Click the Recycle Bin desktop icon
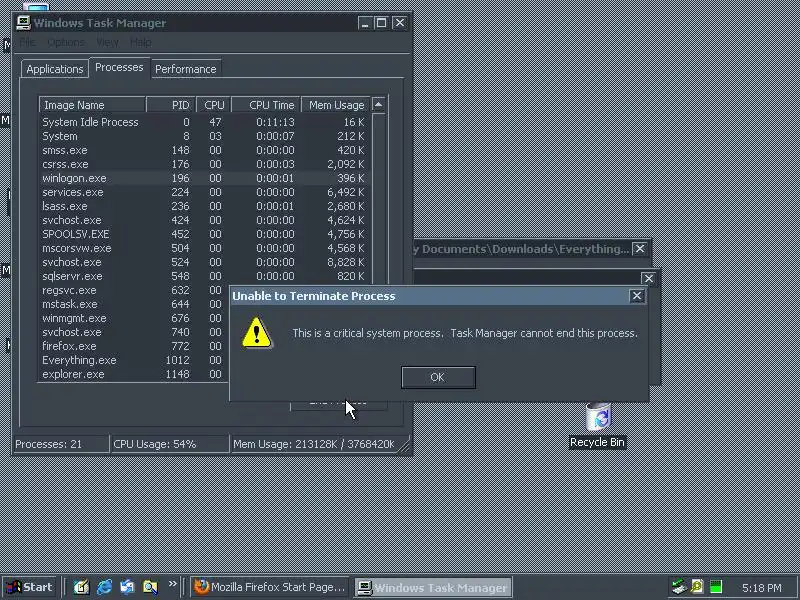The width and height of the screenshot is (800, 600). click(597, 426)
